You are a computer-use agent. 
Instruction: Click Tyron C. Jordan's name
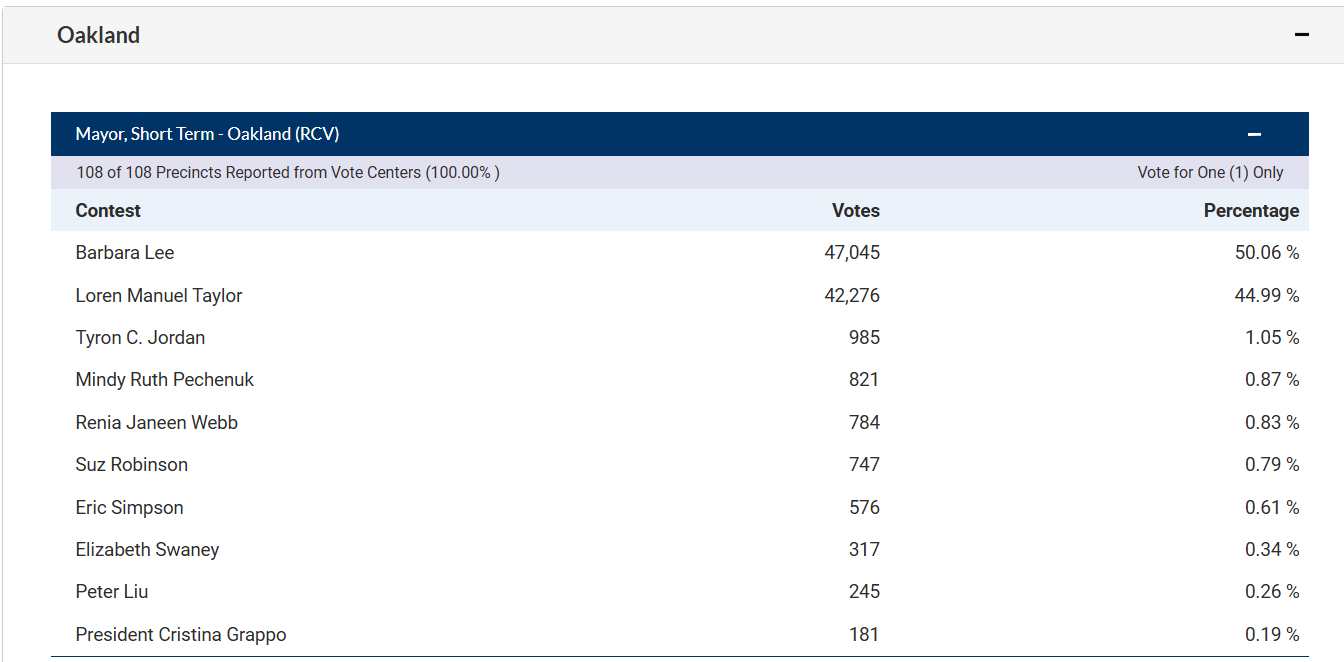pos(140,338)
